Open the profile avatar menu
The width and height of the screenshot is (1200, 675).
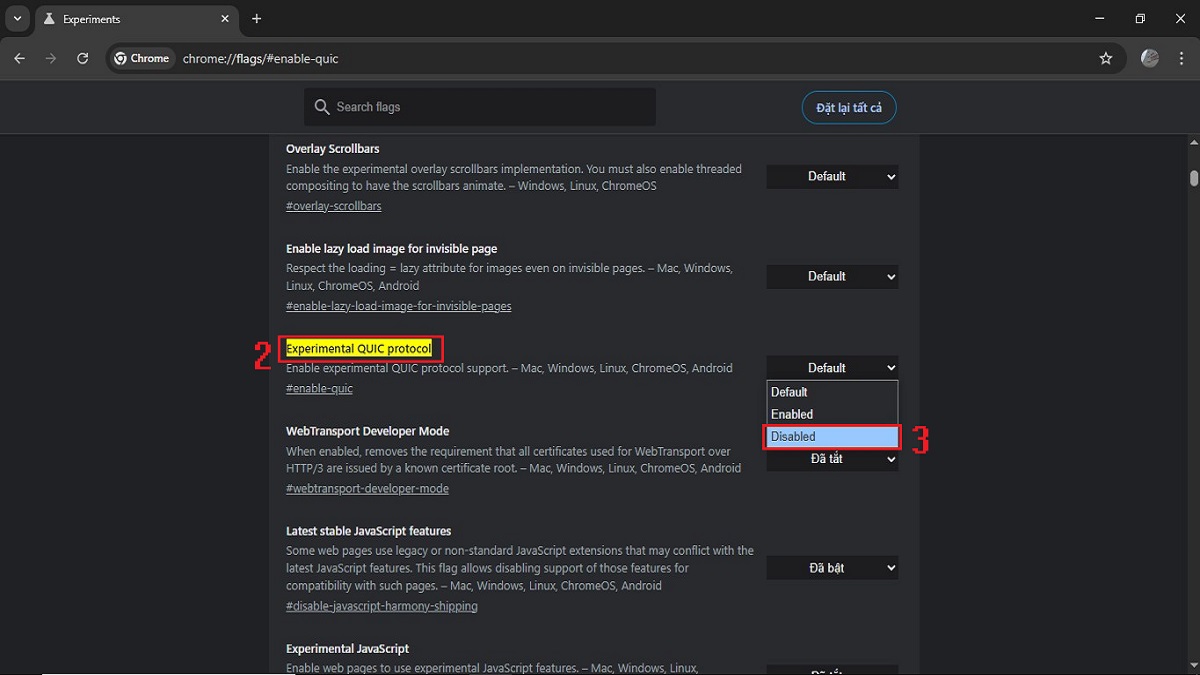pos(1150,59)
